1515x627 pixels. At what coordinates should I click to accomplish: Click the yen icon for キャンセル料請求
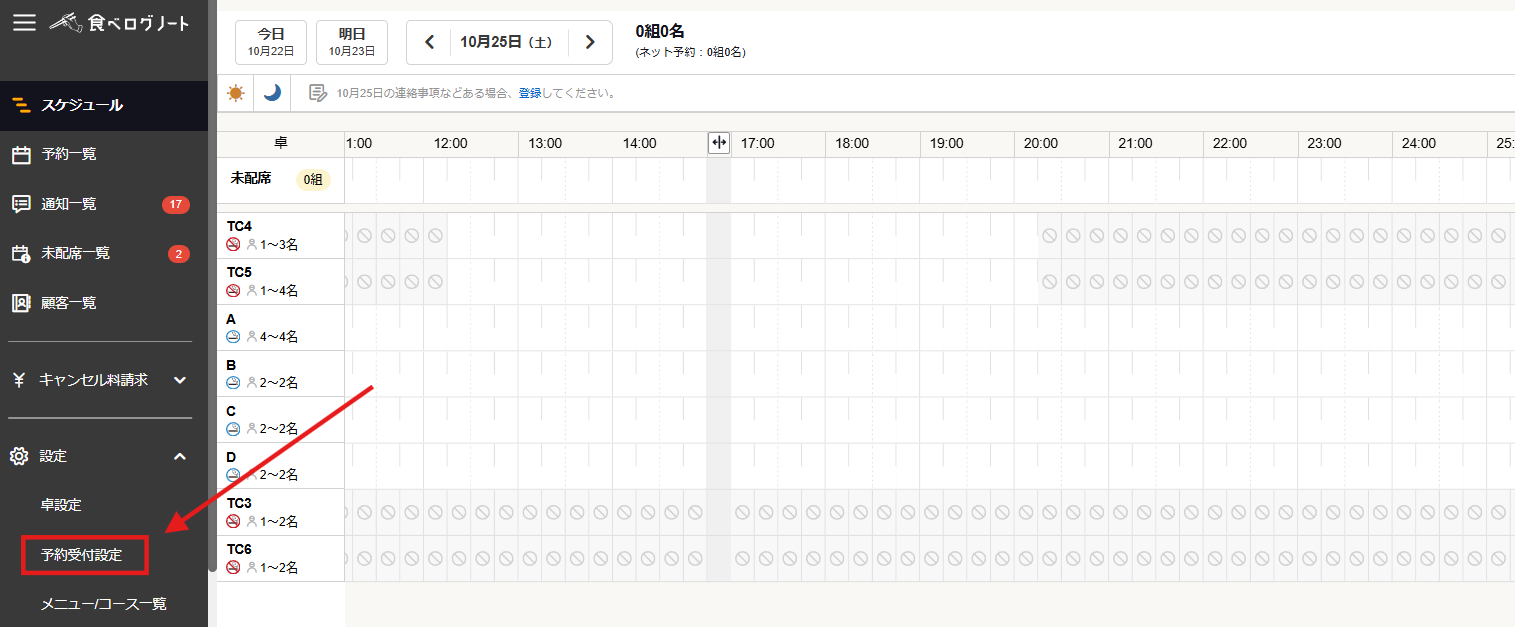(19, 380)
